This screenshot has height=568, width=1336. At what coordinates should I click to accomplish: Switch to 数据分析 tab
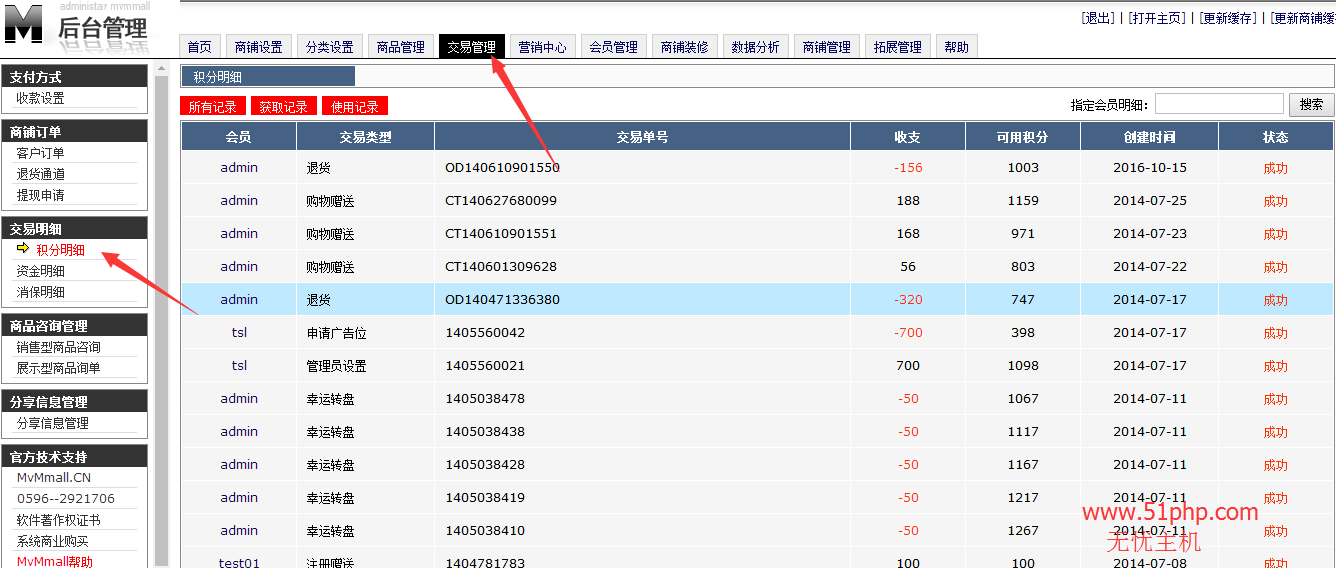(755, 47)
